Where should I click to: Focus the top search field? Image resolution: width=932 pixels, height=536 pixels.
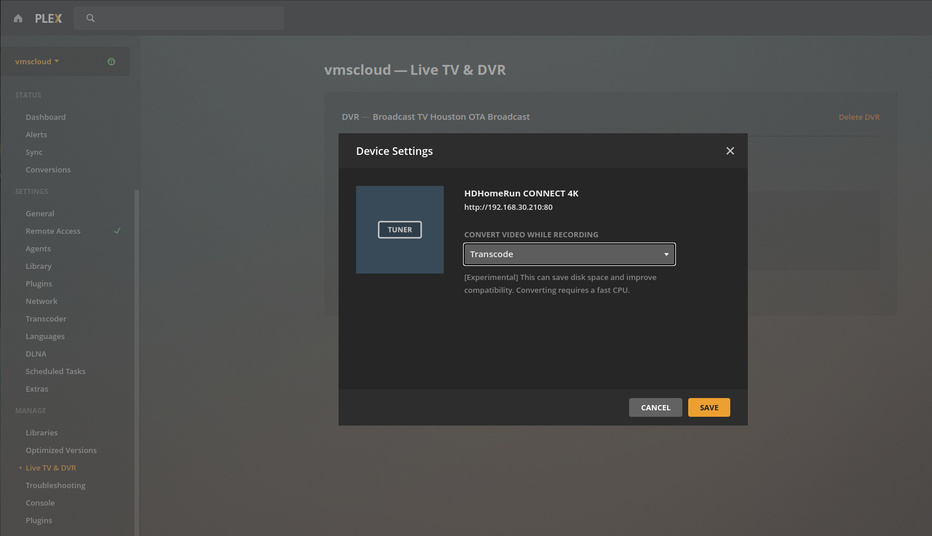(x=179, y=18)
